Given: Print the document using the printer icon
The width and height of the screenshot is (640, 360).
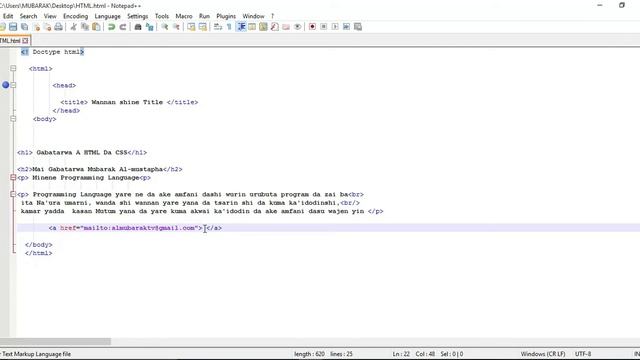Looking at the screenshot, I should coord(59,27).
